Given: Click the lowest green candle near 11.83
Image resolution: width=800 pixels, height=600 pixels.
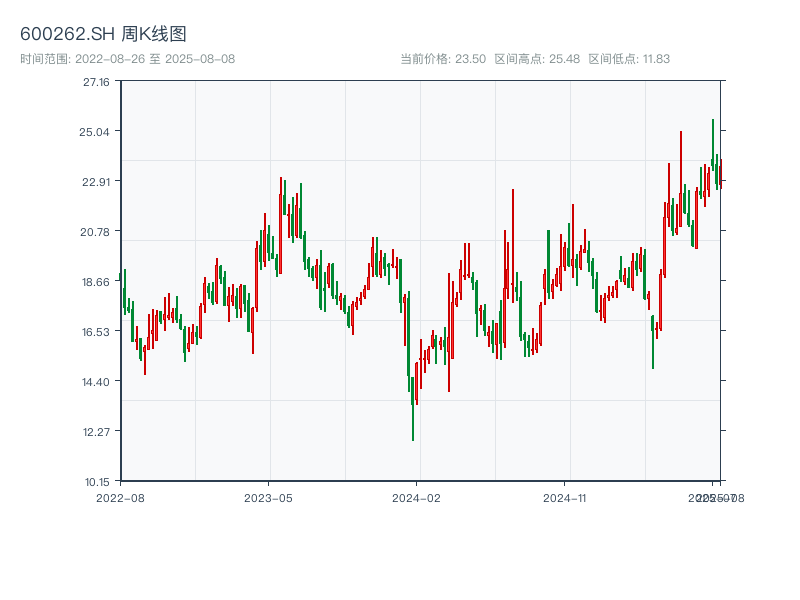Looking at the screenshot, I should pos(413,409).
